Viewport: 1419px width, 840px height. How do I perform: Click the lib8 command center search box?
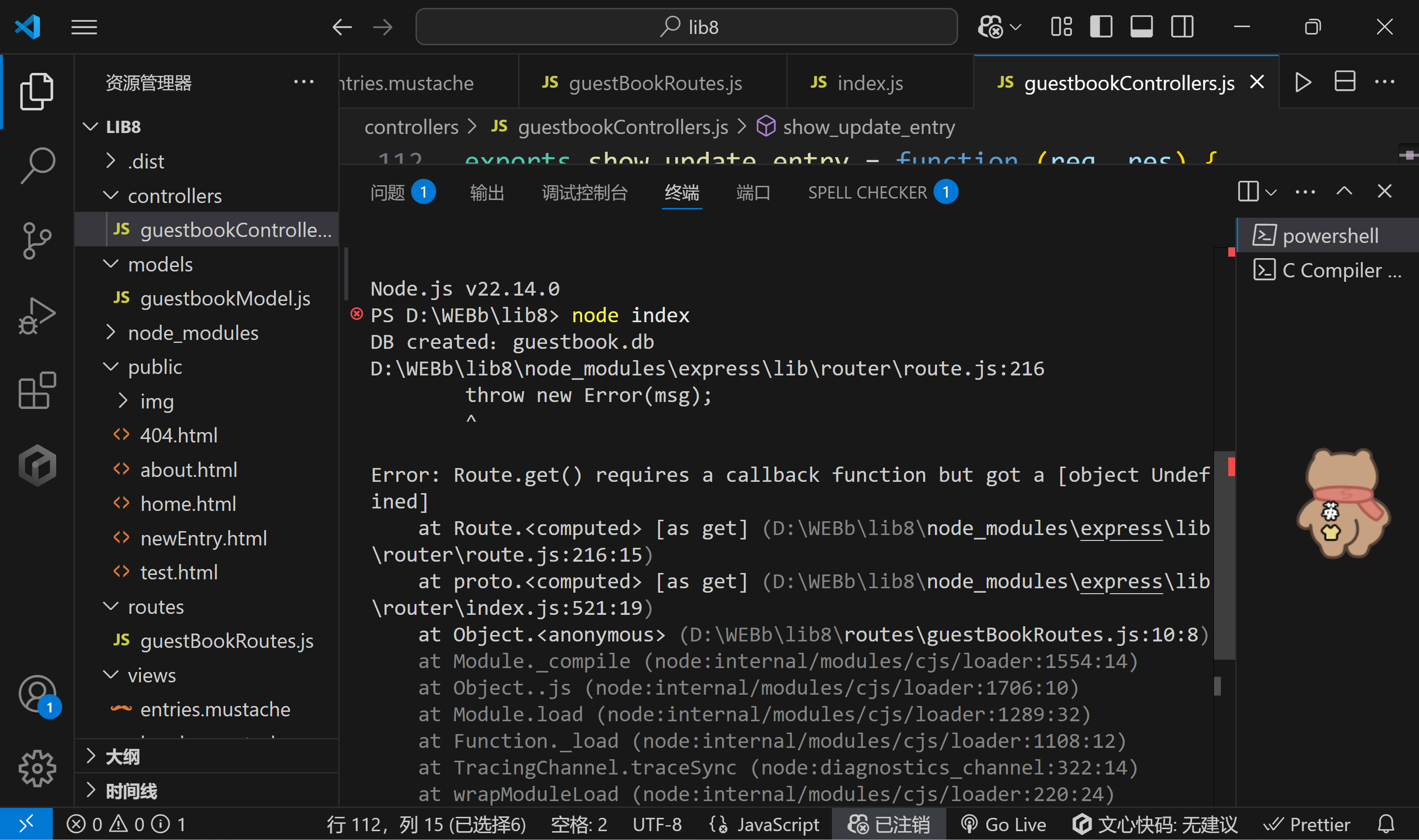[686, 27]
